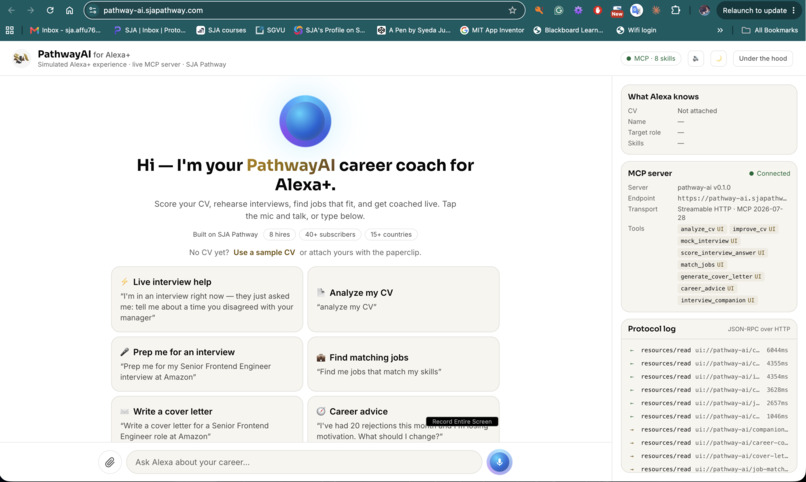Click the Use a sample CV link
Image resolution: width=806 pixels, height=482 pixels.
[x=264, y=252]
